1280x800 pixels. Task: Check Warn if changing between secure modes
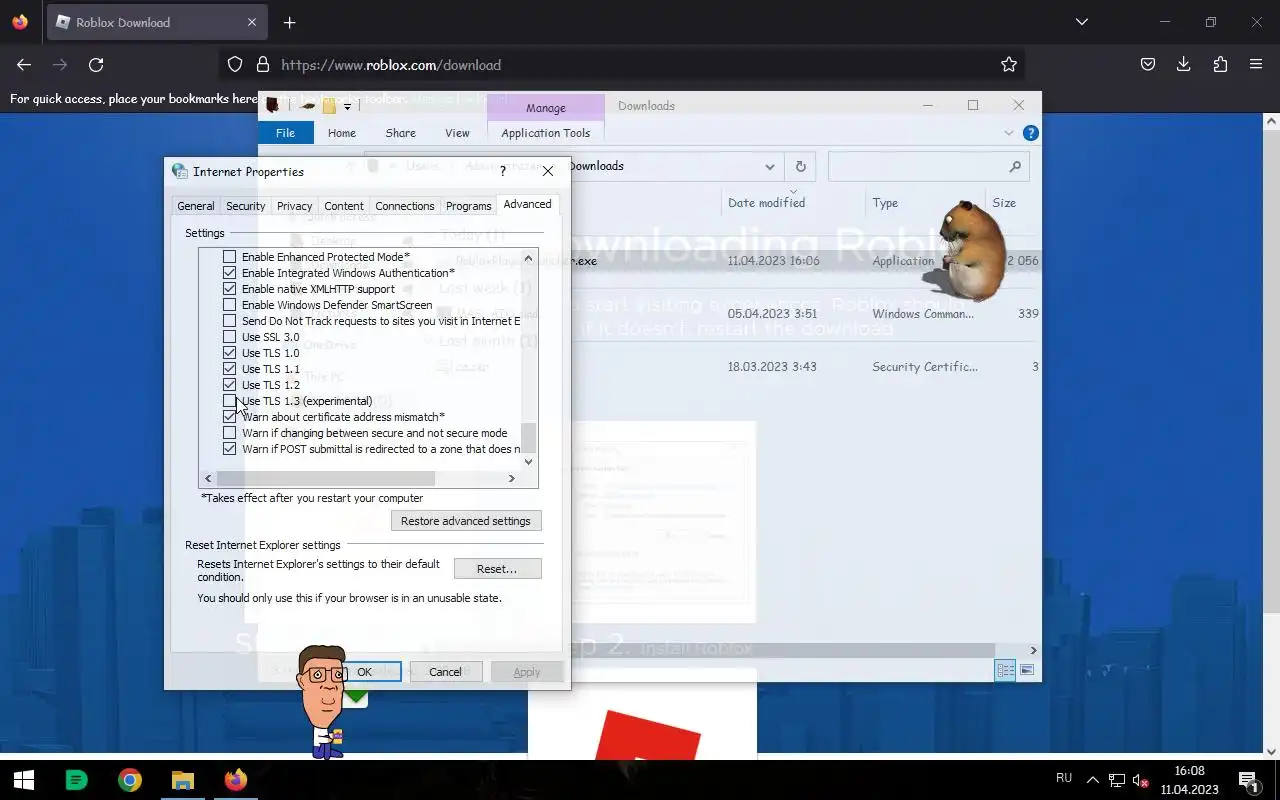[x=230, y=433]
